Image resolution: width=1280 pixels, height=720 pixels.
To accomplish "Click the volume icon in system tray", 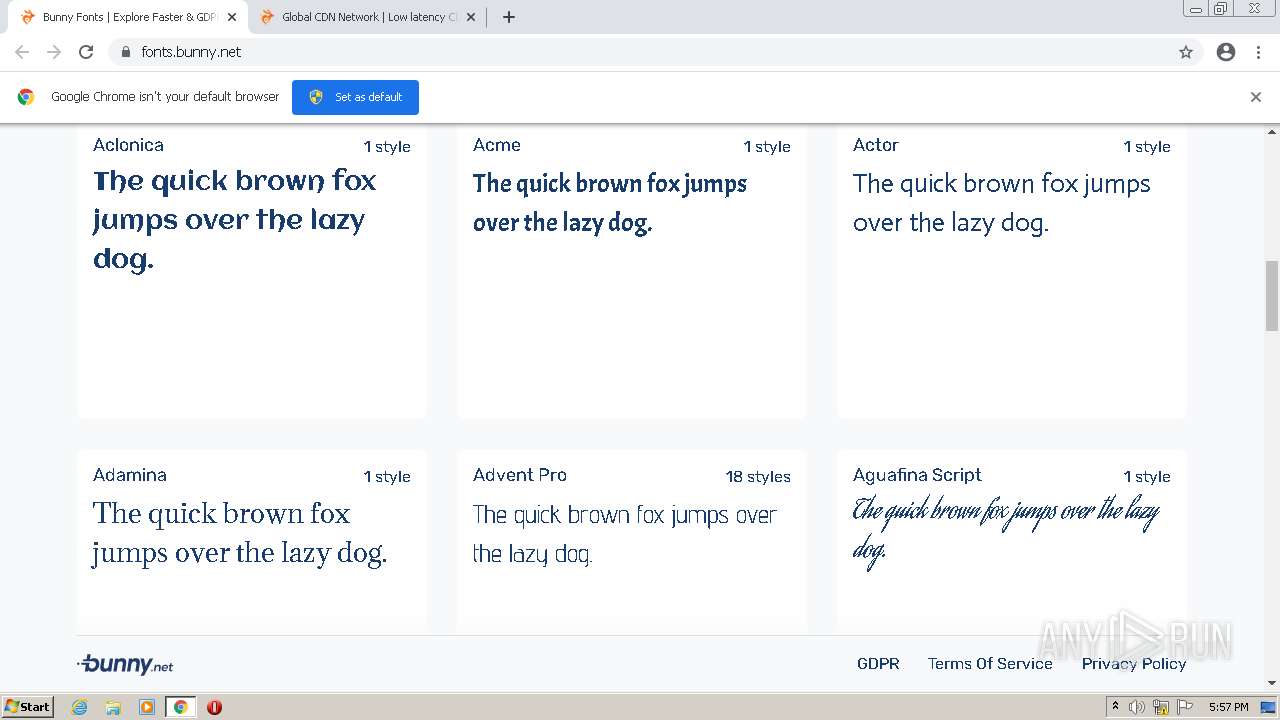I will coord(1137,707).
